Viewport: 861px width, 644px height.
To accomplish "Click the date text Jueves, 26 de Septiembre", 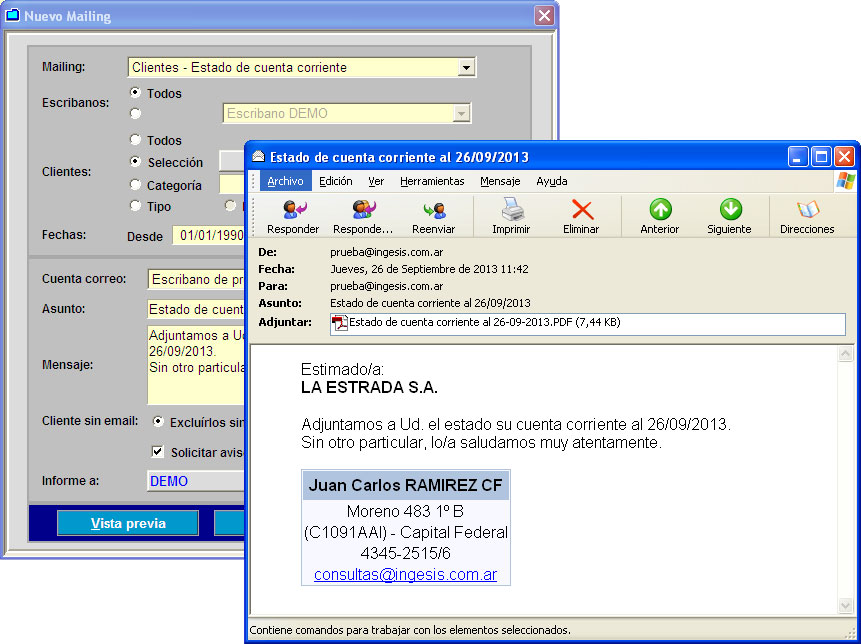I will pyautogui.click(x=429, y=270).
